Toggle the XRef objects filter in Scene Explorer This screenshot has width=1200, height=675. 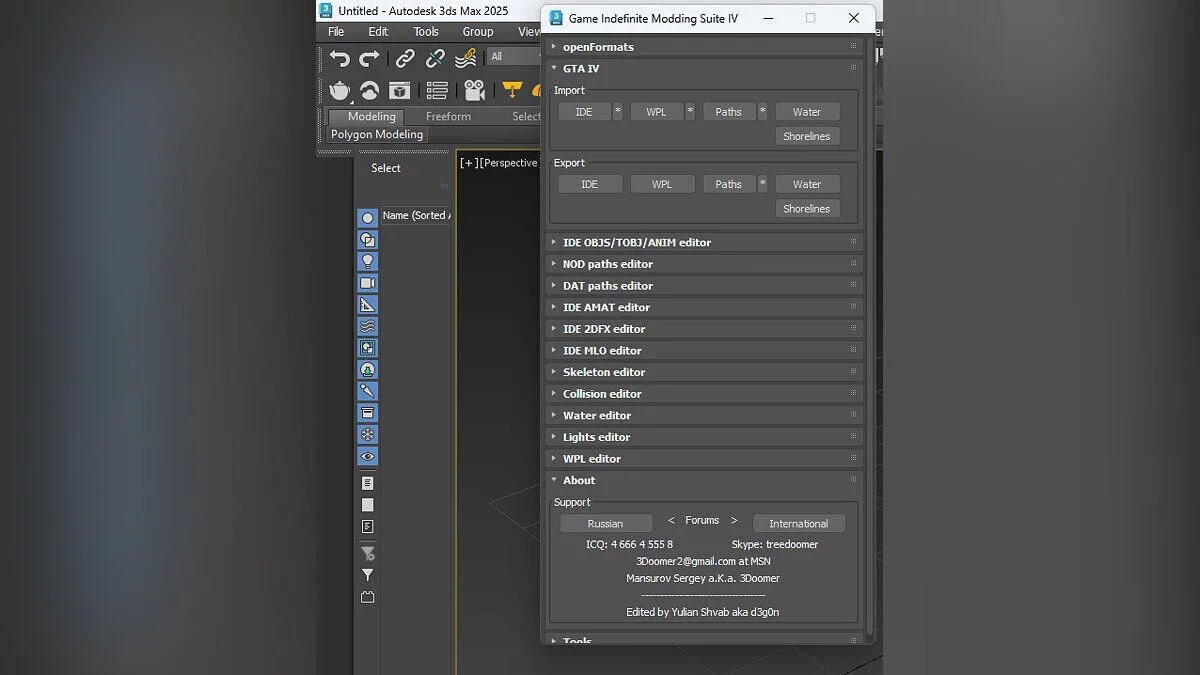[368, 370]
